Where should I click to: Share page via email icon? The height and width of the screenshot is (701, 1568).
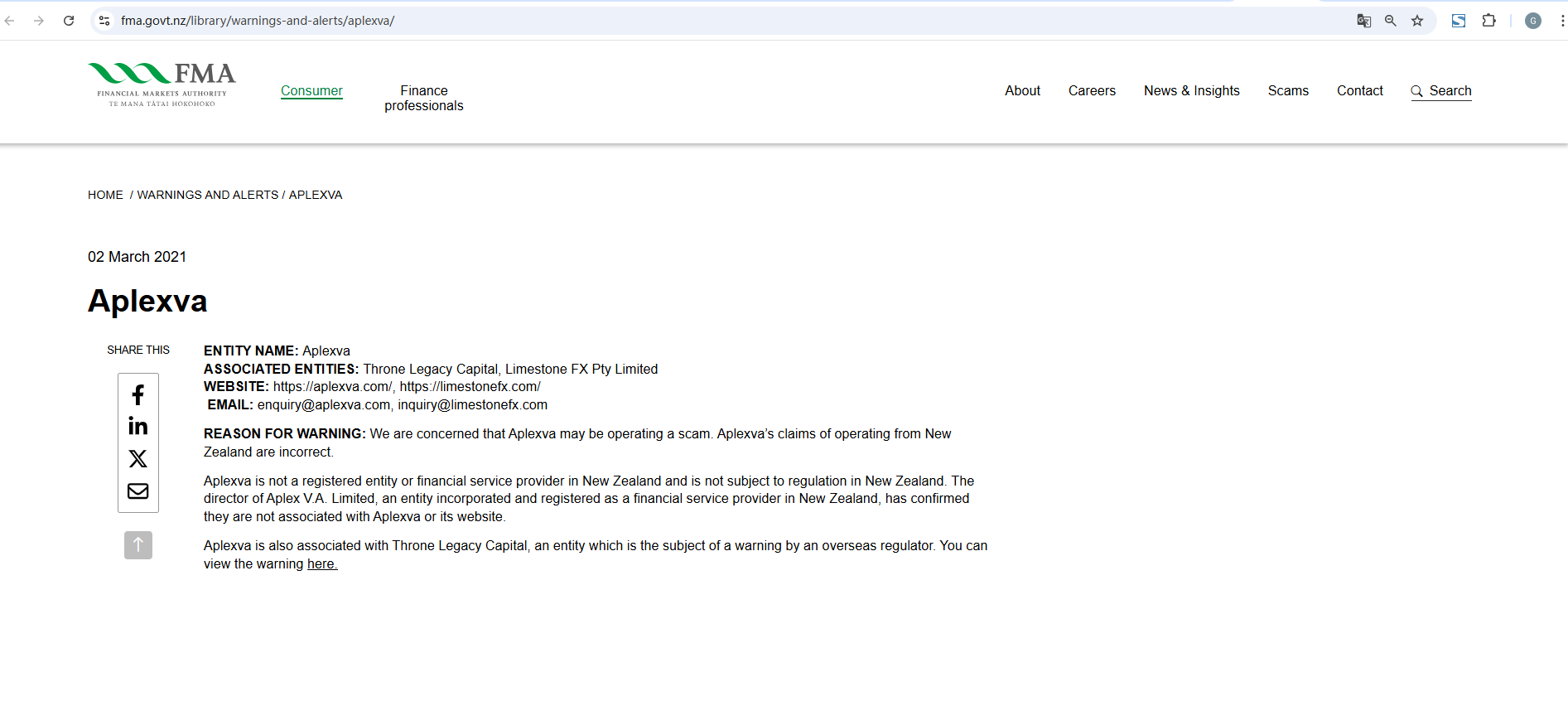(138, 491)
